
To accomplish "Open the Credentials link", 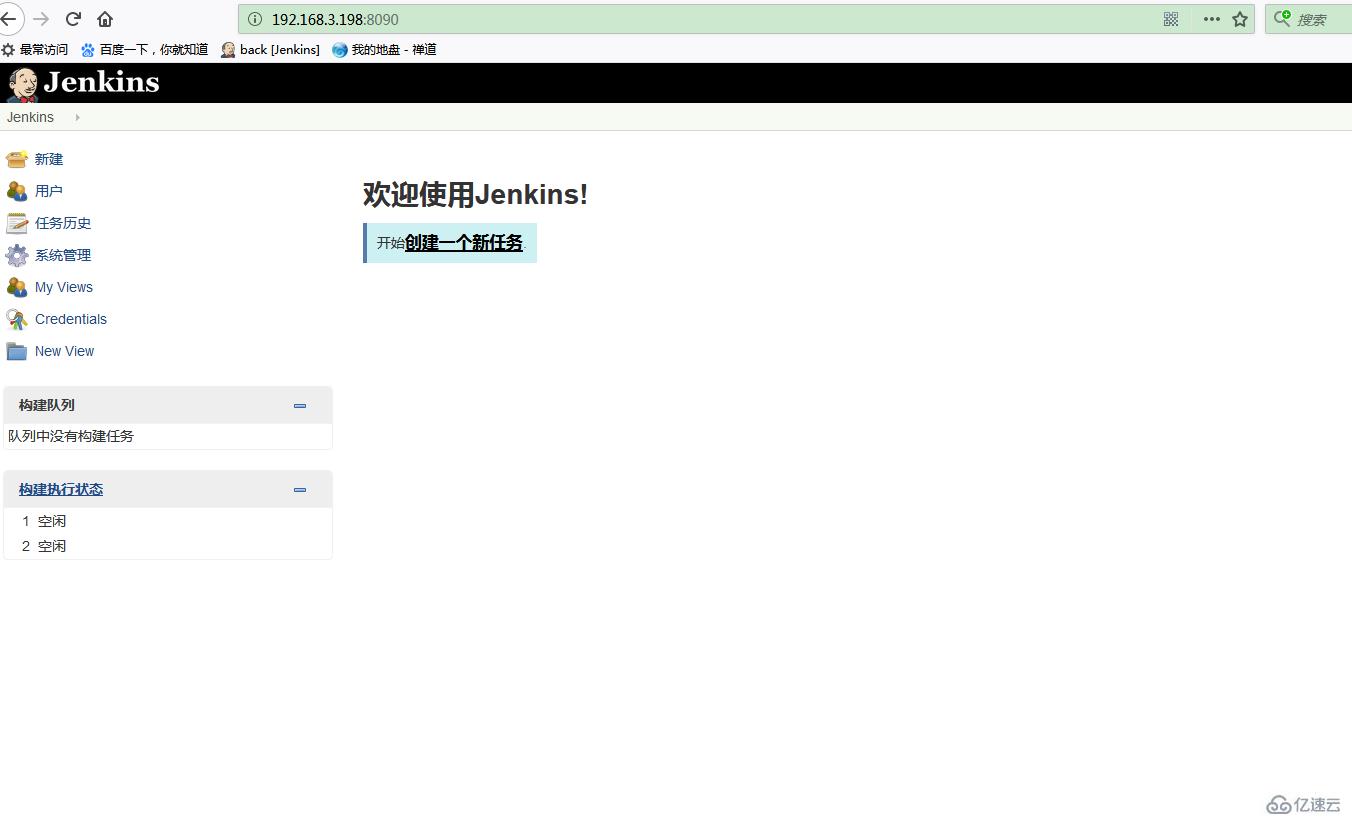I will (x=71, y=319).
